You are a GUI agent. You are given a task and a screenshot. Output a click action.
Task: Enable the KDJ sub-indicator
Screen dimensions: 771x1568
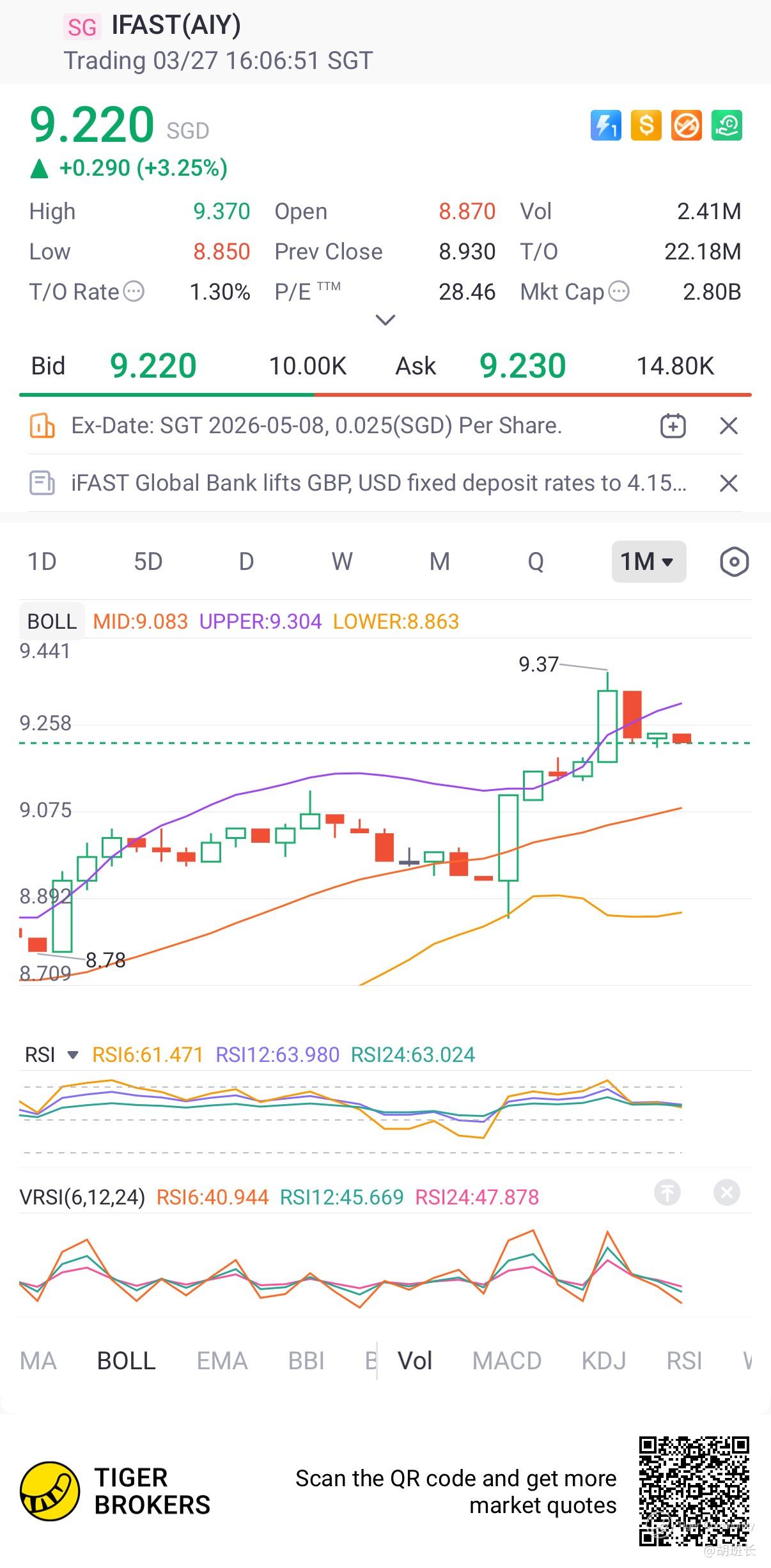coord(604,1361)
